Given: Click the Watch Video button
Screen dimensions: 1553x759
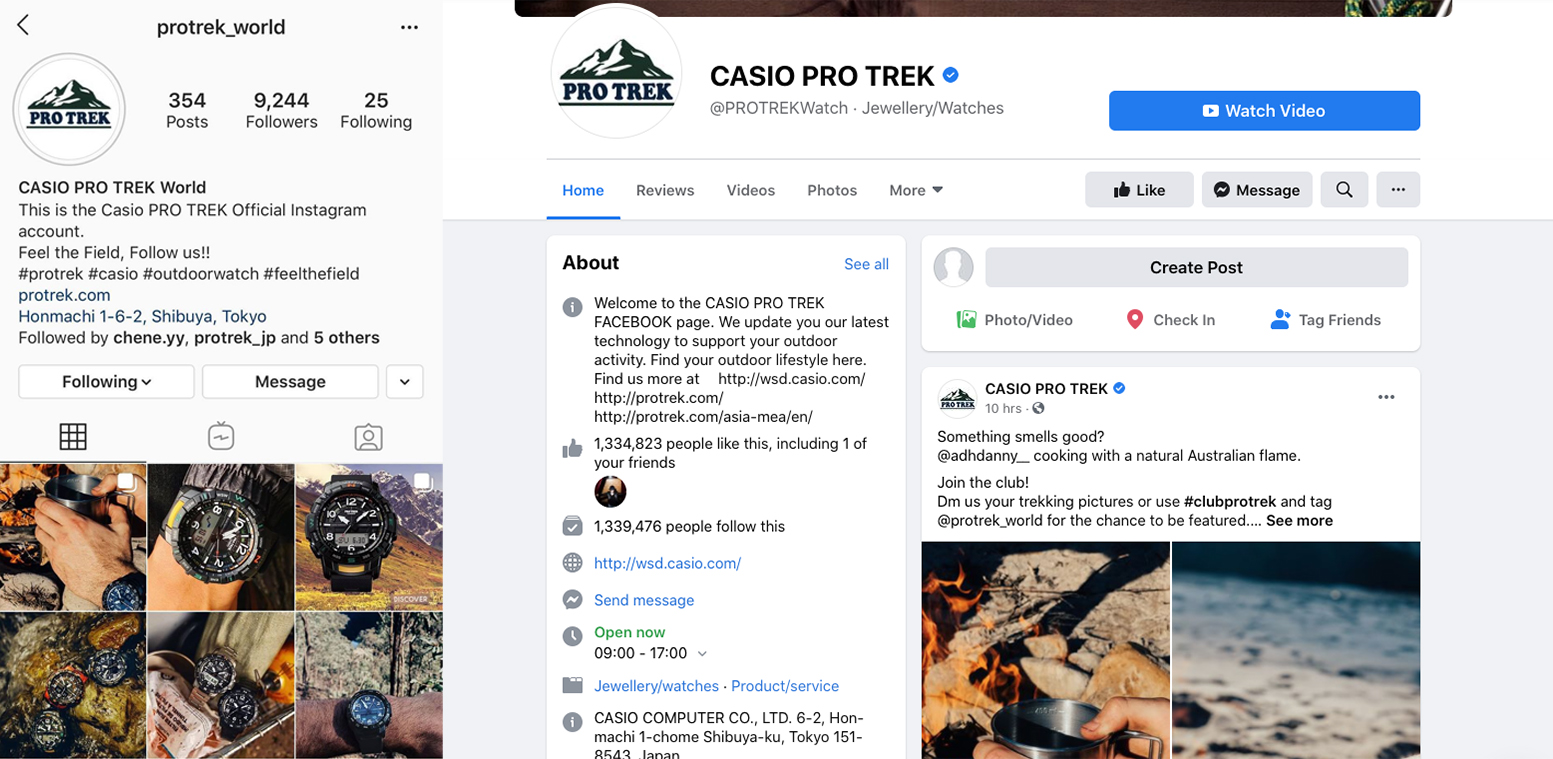Looking at the screenshot, I should 1264,111.
